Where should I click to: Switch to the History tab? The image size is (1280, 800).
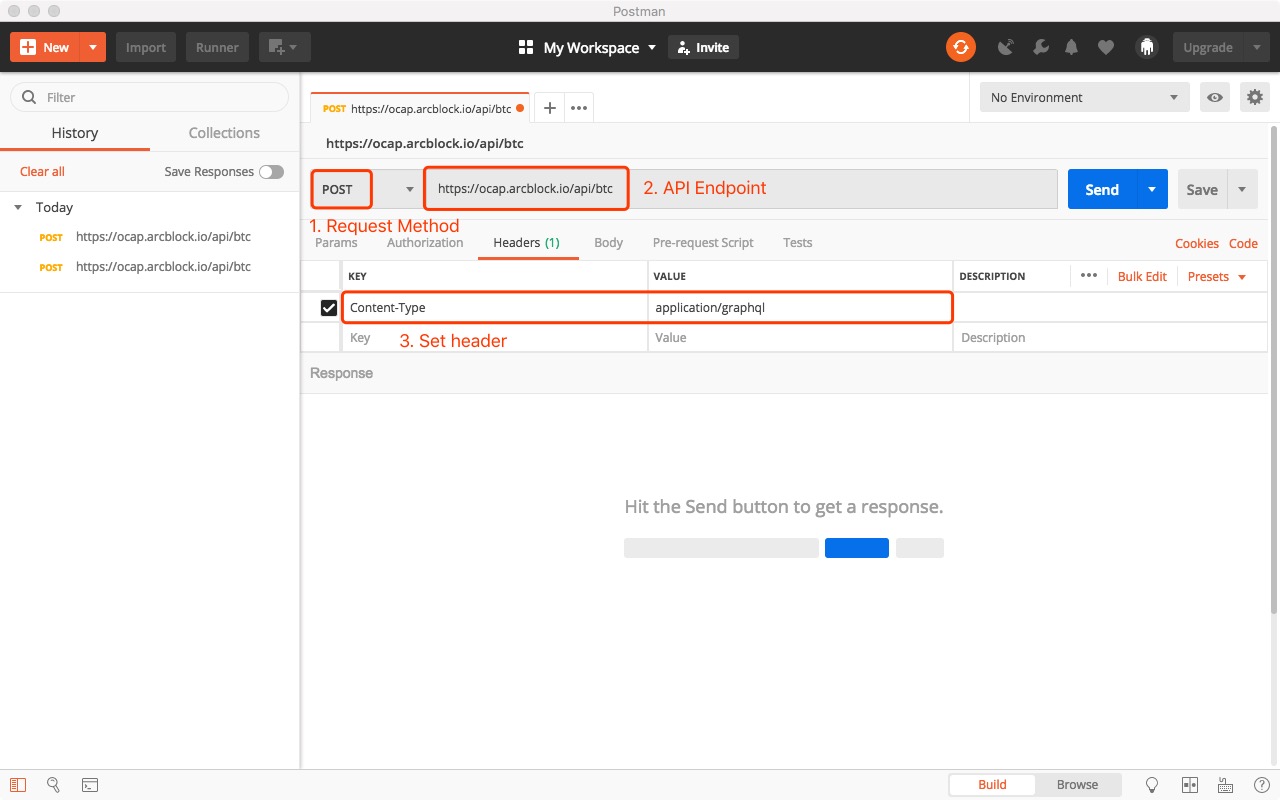tap(75, 133)
